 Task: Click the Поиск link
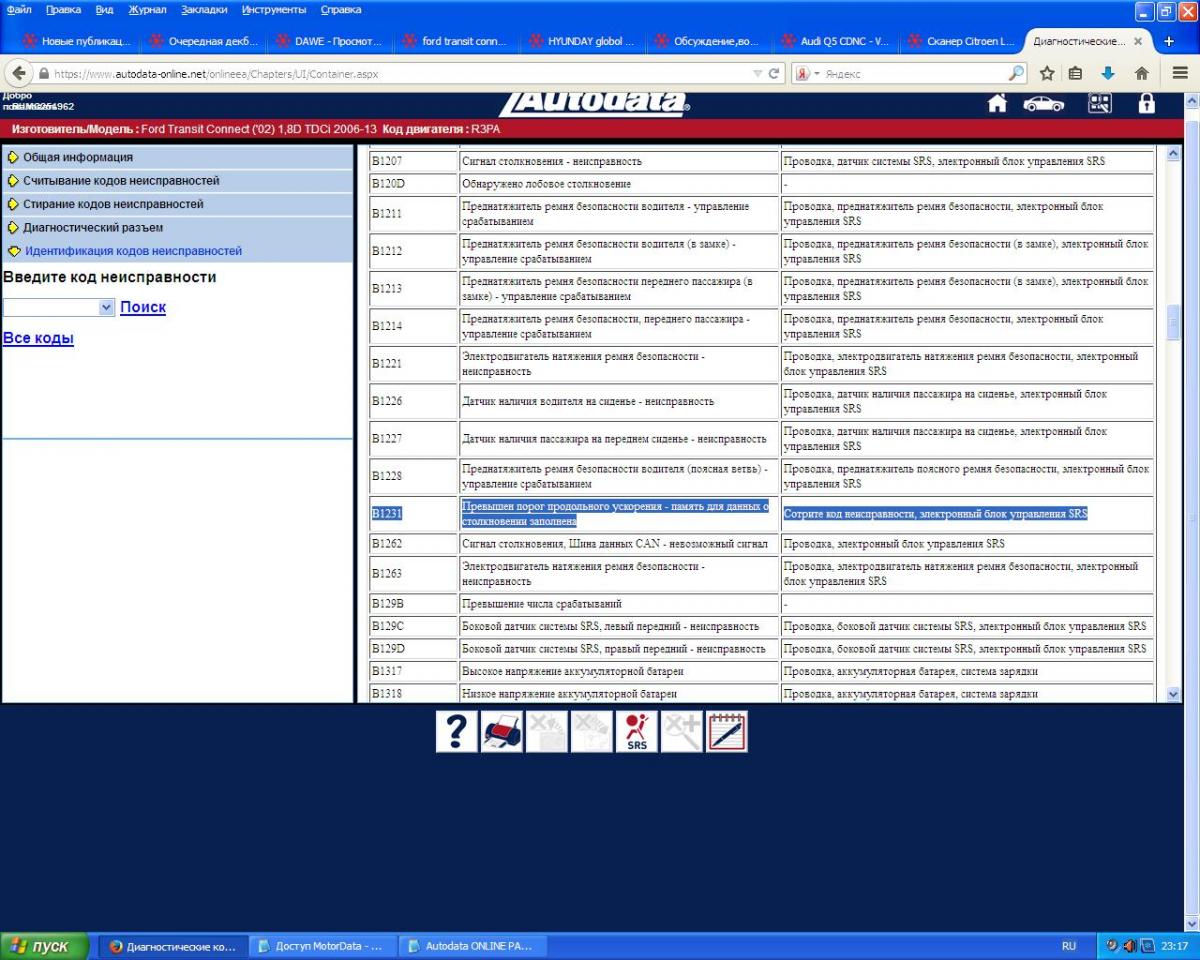coord(143,307)
